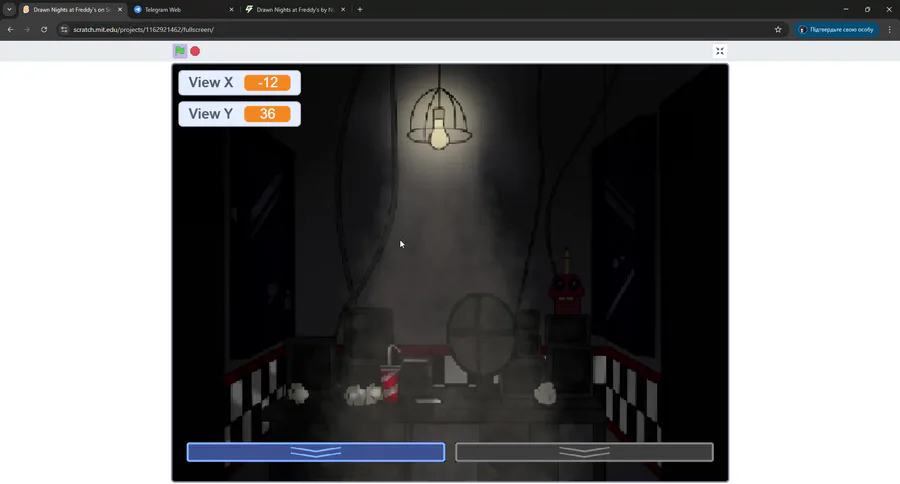Reload the Scratch page
The width and height of the screenshot is (900, 484).
pos(44,29)
